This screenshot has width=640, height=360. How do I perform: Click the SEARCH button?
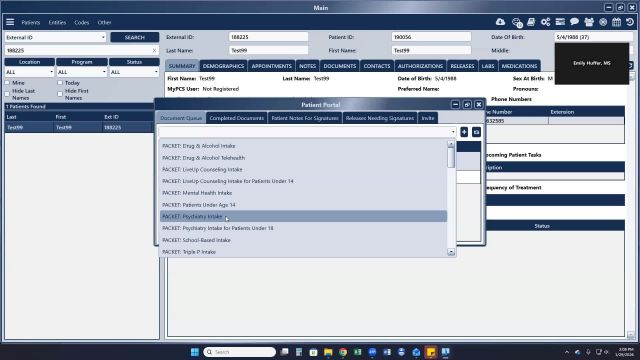pyautogui.click(x=135, y=37)
